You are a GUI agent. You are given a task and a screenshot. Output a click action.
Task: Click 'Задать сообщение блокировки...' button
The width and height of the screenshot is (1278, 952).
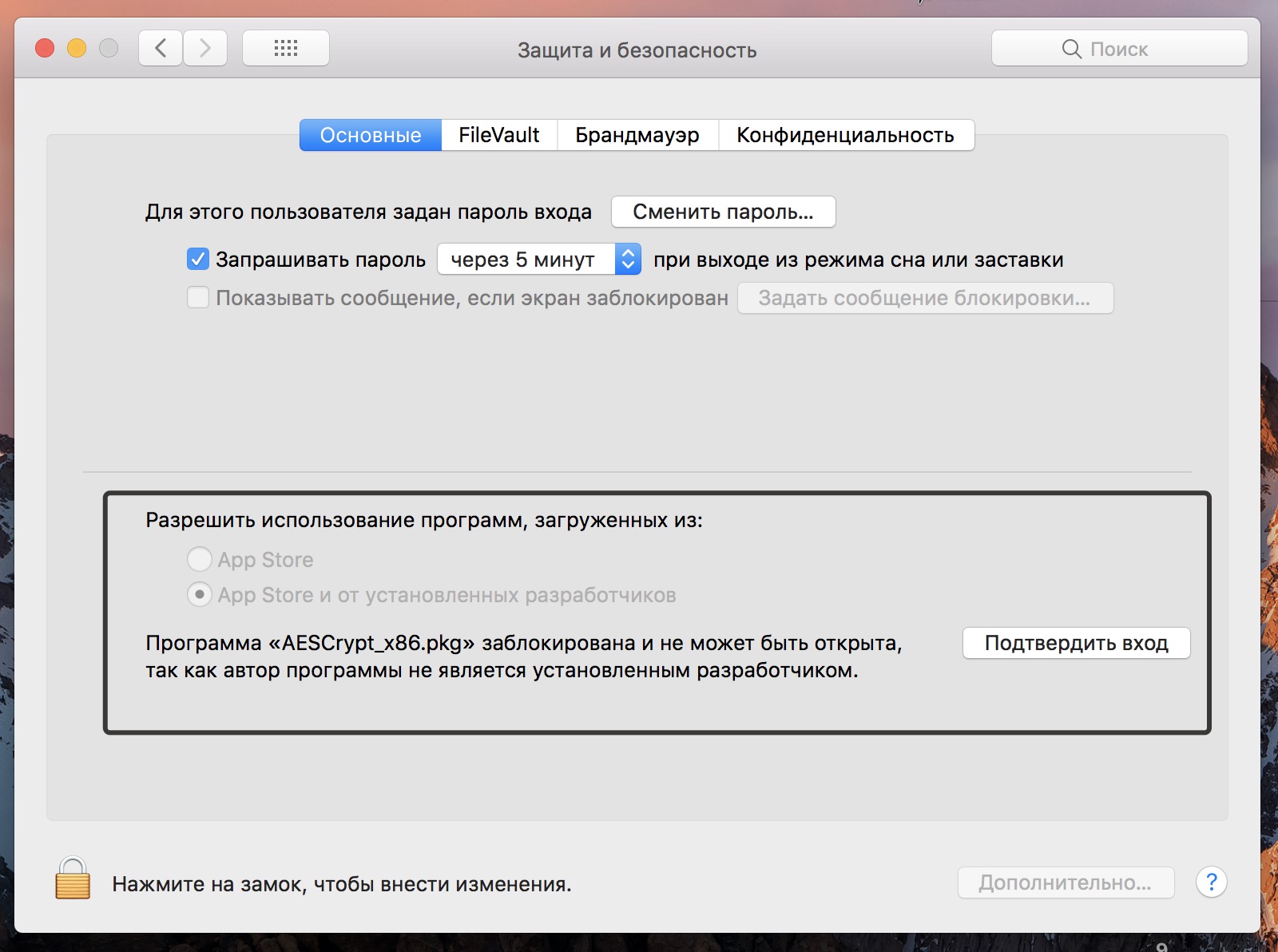pos(925,298)
